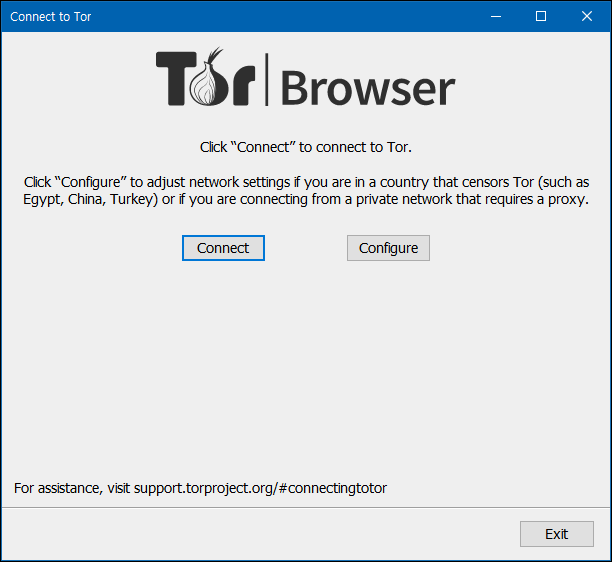612x562 pixels.
Task: Maximize the Connect to Tor window
Action: pos(541,16)
